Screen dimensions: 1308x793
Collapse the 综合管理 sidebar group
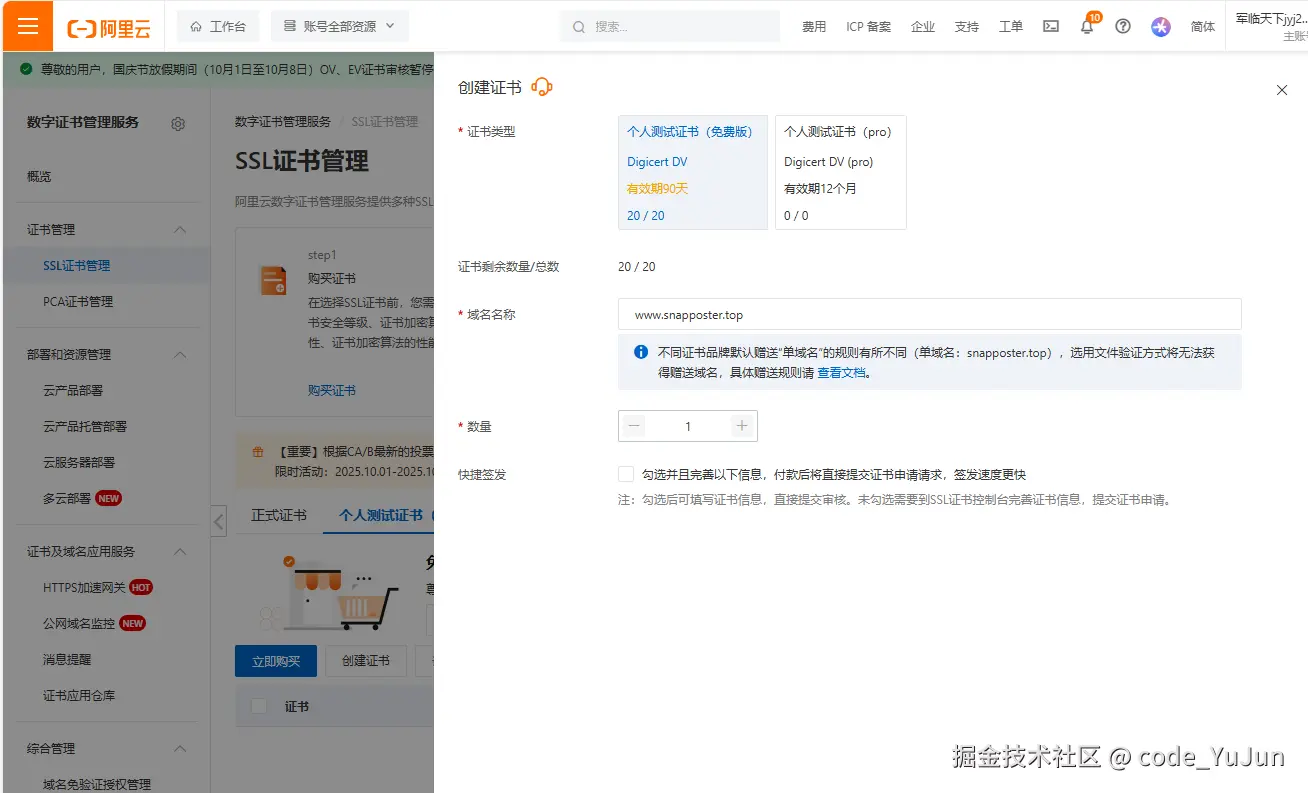pyautogui.click(x=180, y=749)
